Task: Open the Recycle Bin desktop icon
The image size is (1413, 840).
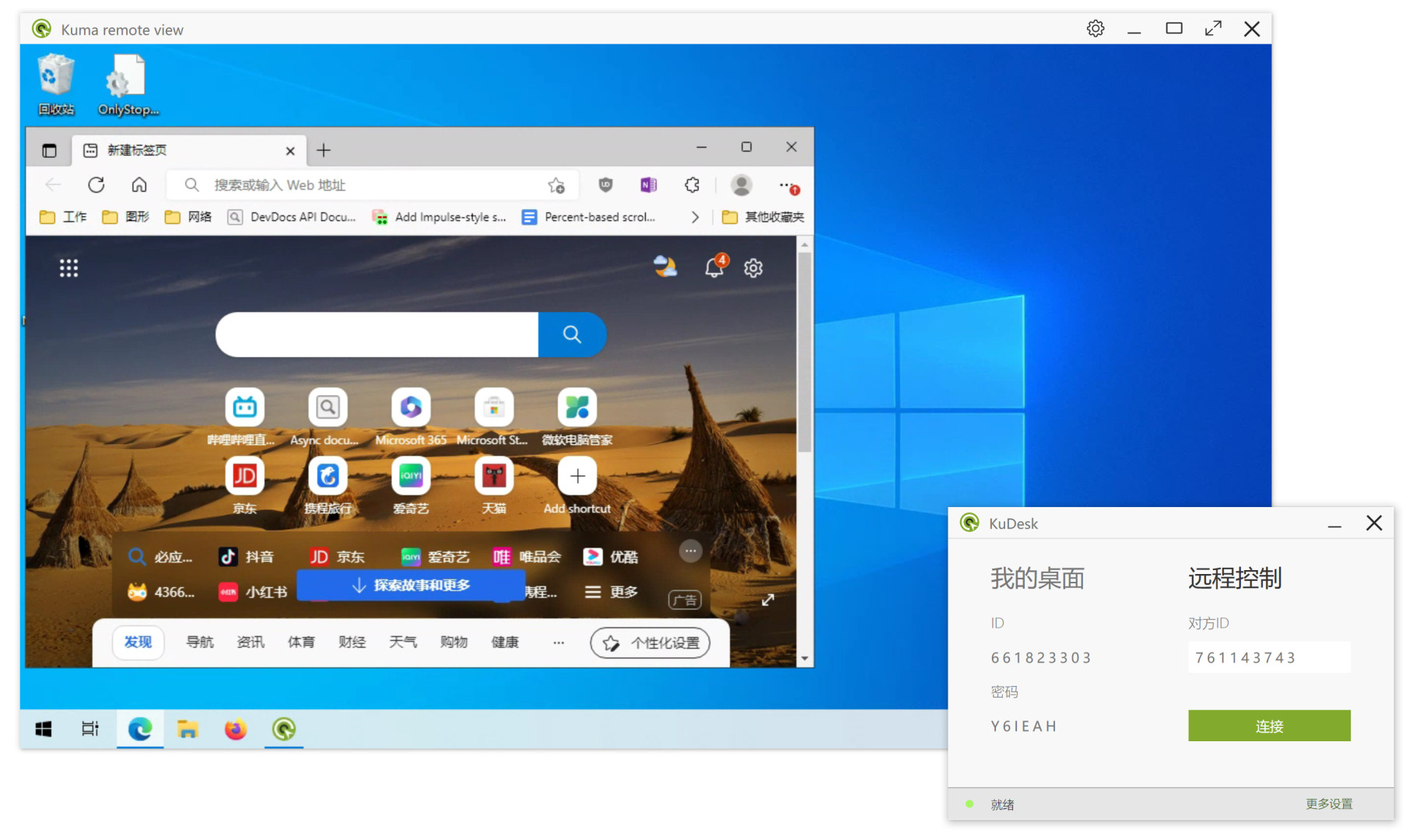Action: [x=56, y=85]
